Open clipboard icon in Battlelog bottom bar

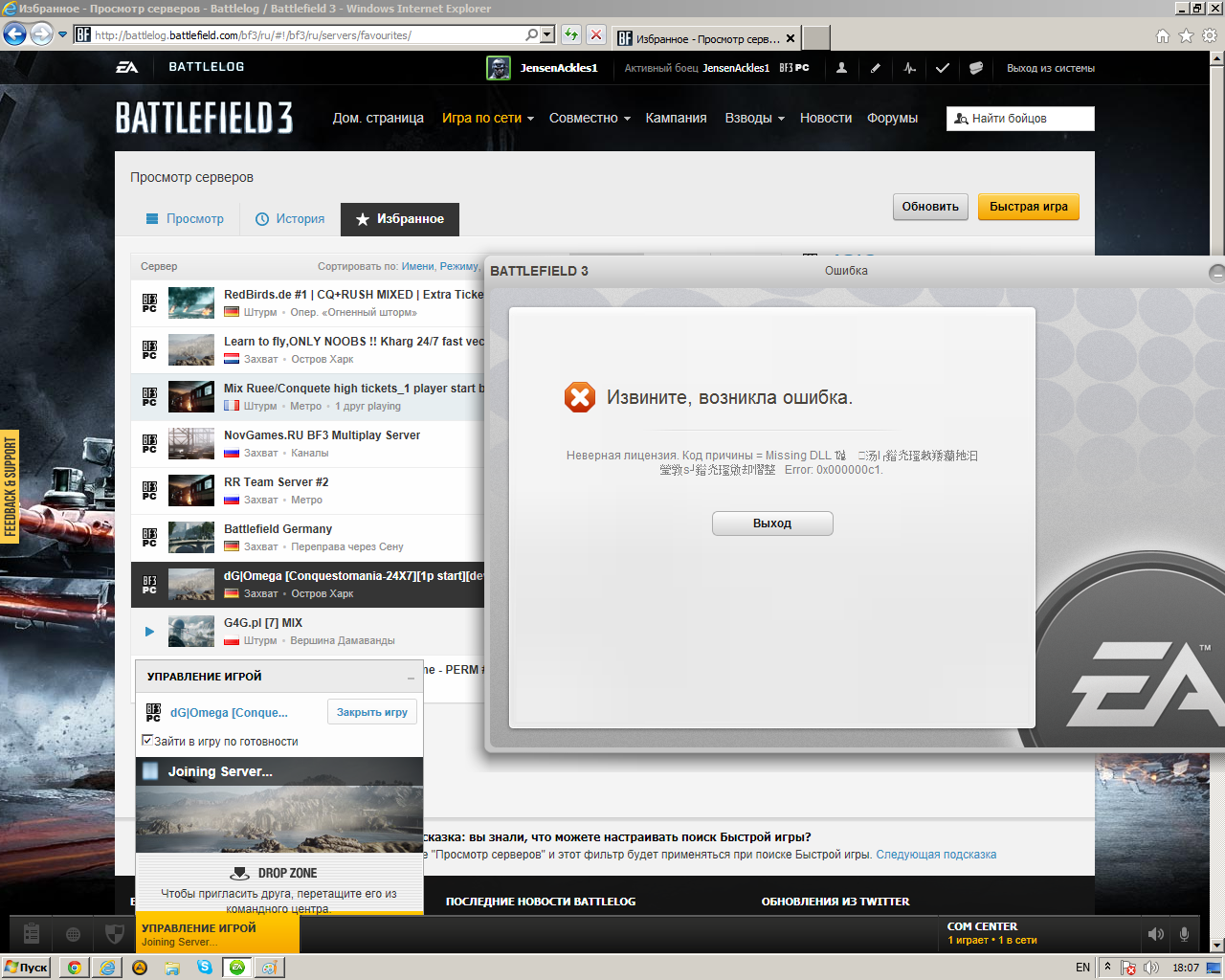click(x=32, y=933)
